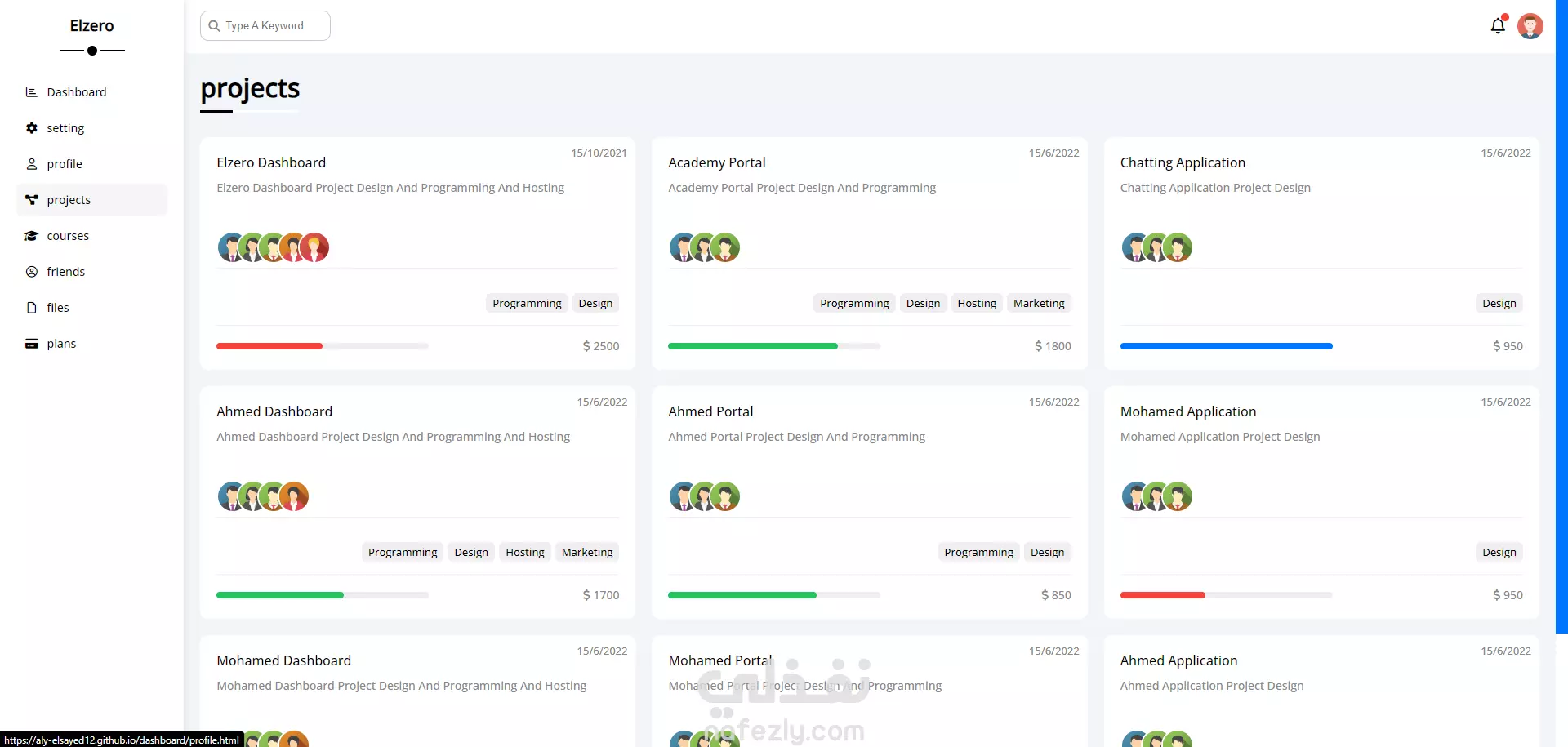
Task: Click orange-background avatar in Ahmed Dashboard card
Action: pyautogui.click(x=294, y=496)
